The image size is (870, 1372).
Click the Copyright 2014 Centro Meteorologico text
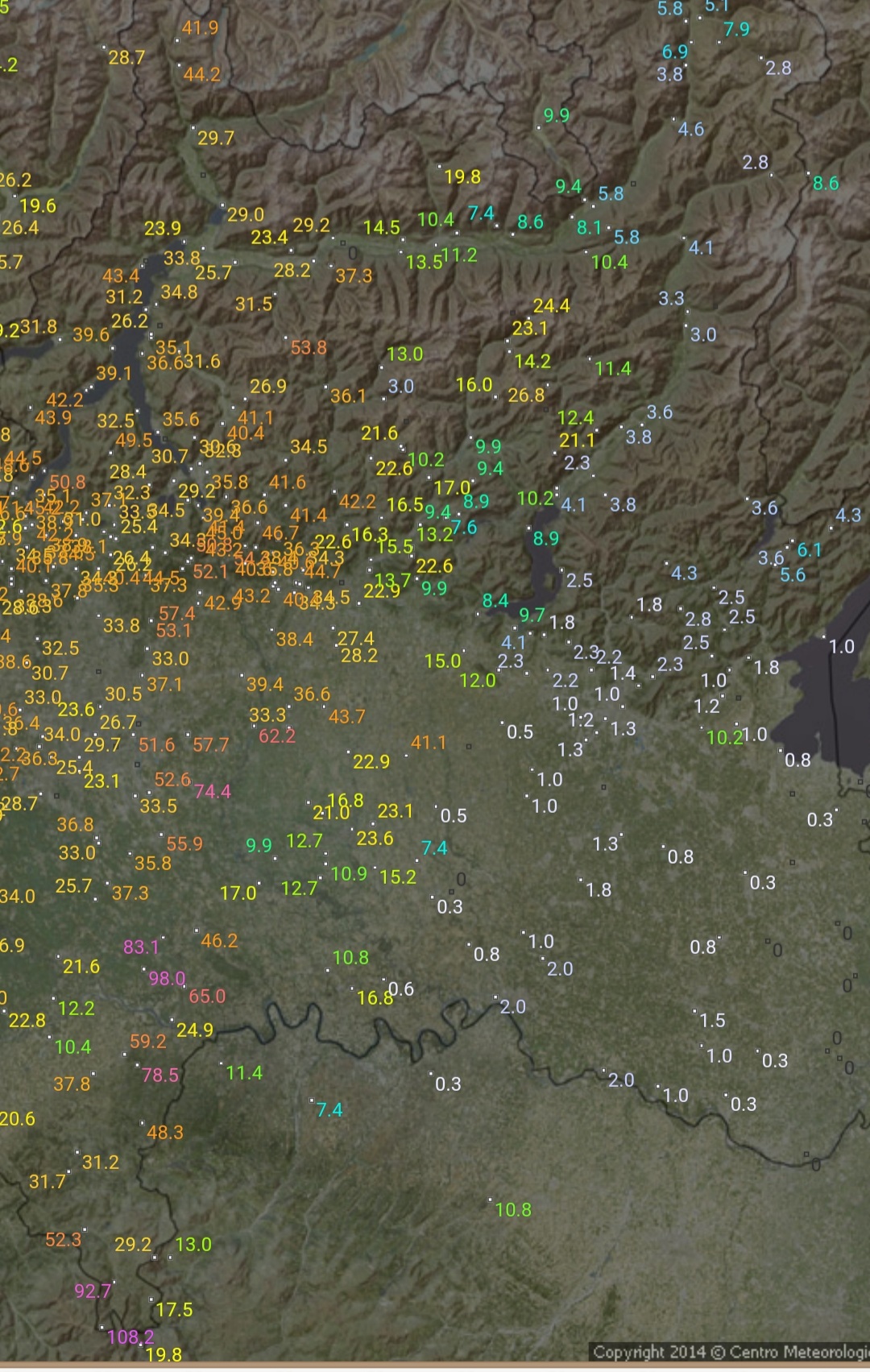(730, 1351)
